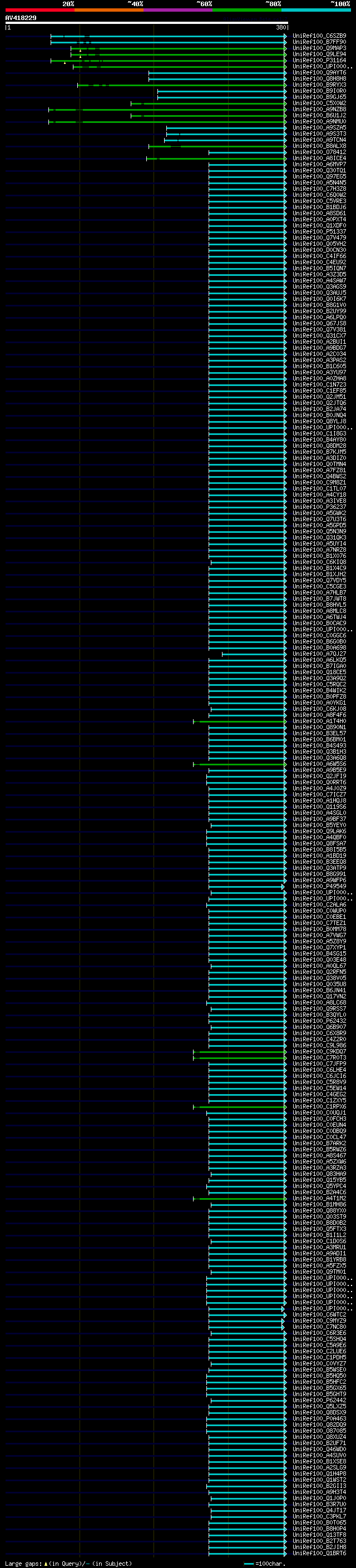Click label UniRef100_A9NMU0
Screen dimensions: 356x1568
pos(319,121)
